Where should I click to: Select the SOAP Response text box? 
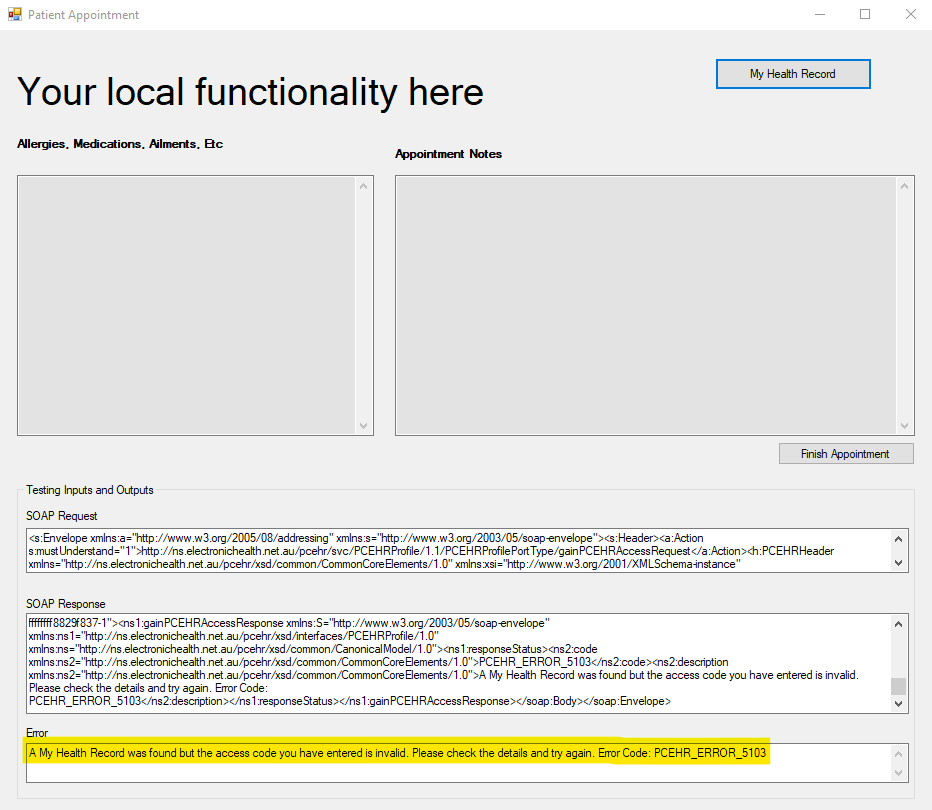click(x=460, y=660)
